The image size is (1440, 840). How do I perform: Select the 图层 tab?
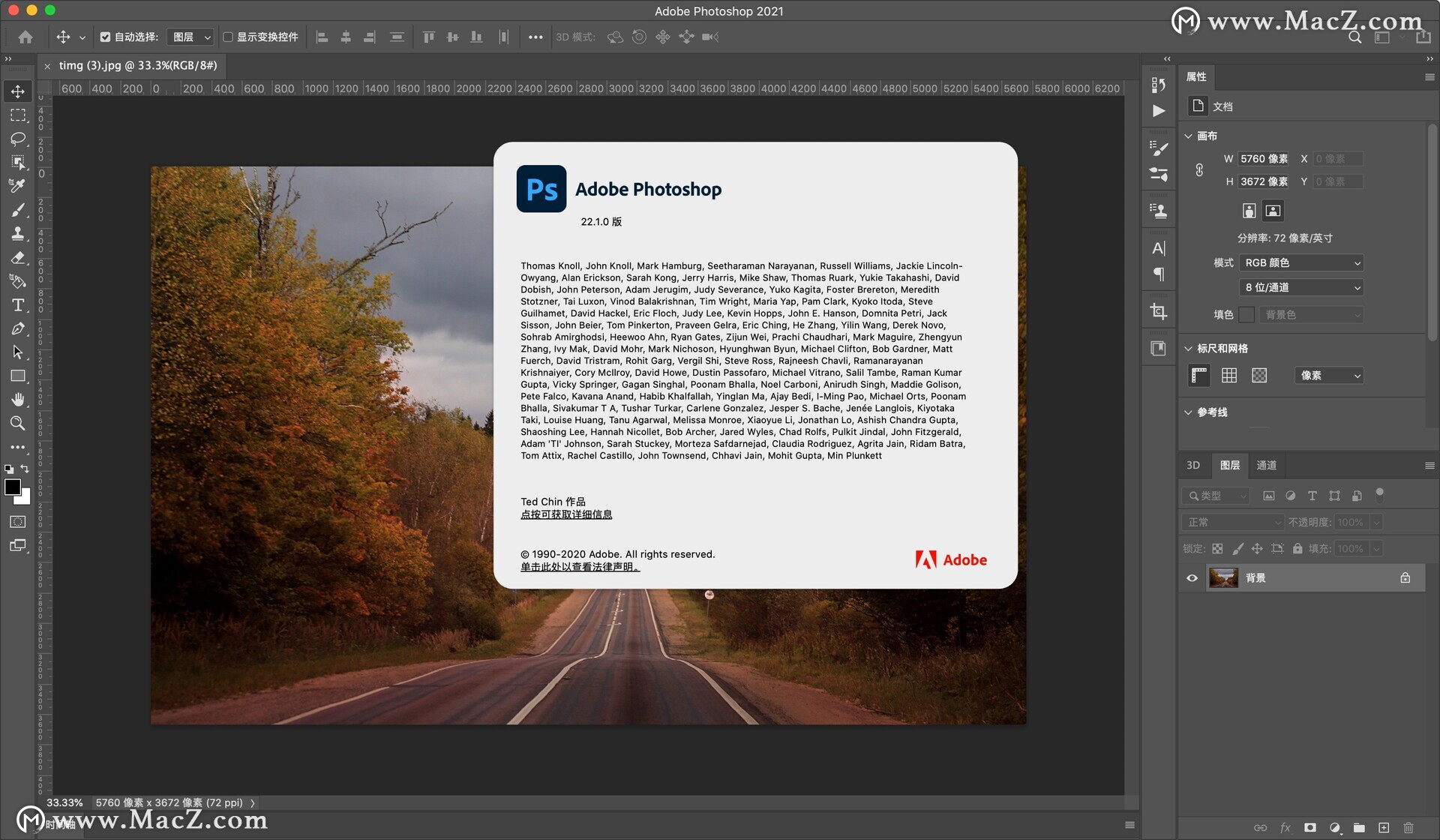click(1230, 465)
